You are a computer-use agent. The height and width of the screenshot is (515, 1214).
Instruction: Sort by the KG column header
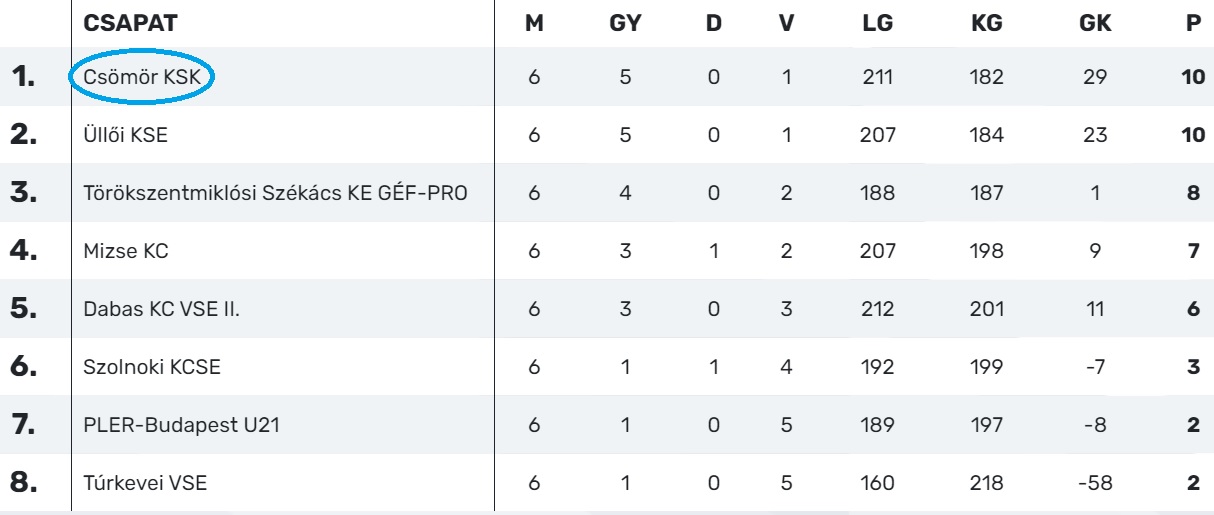pos(986,24)
